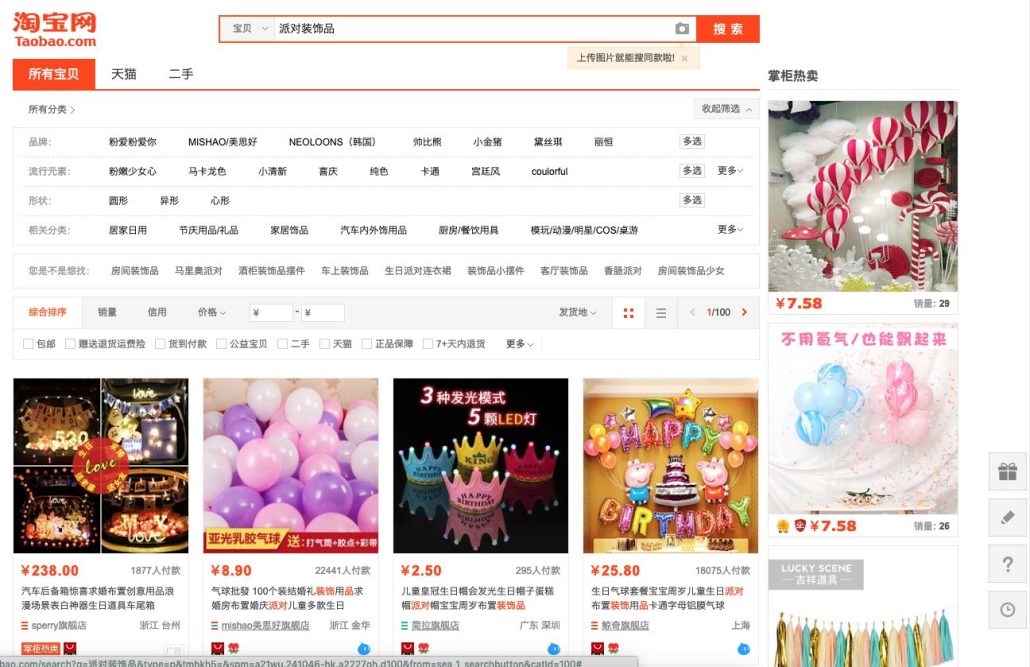This screenshot has height=667, width=1030.
Task: Tick the 包邮 free shipping checkbox
Action: pos(28,344)
